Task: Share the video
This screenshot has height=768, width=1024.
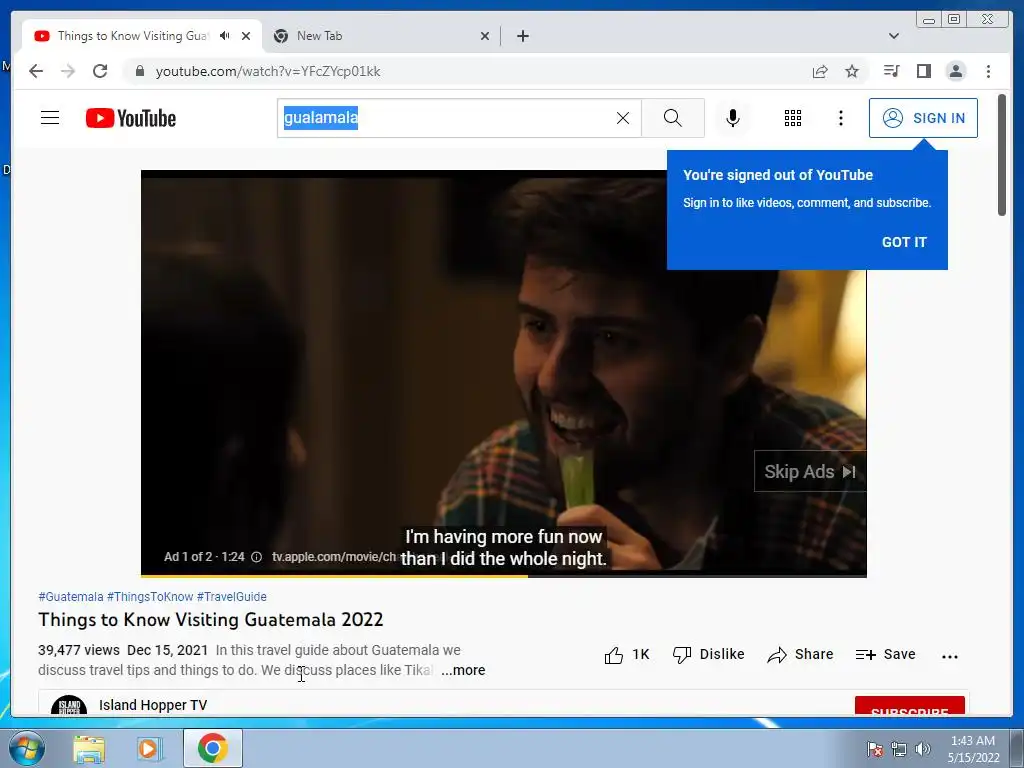Action: (800, 655)
